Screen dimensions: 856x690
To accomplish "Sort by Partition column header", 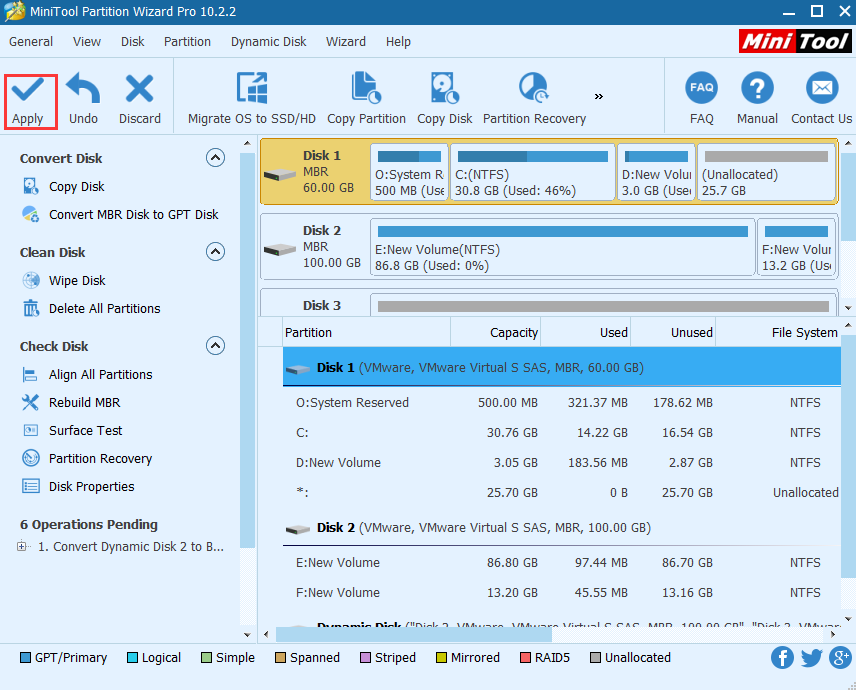I will [367, 332].
